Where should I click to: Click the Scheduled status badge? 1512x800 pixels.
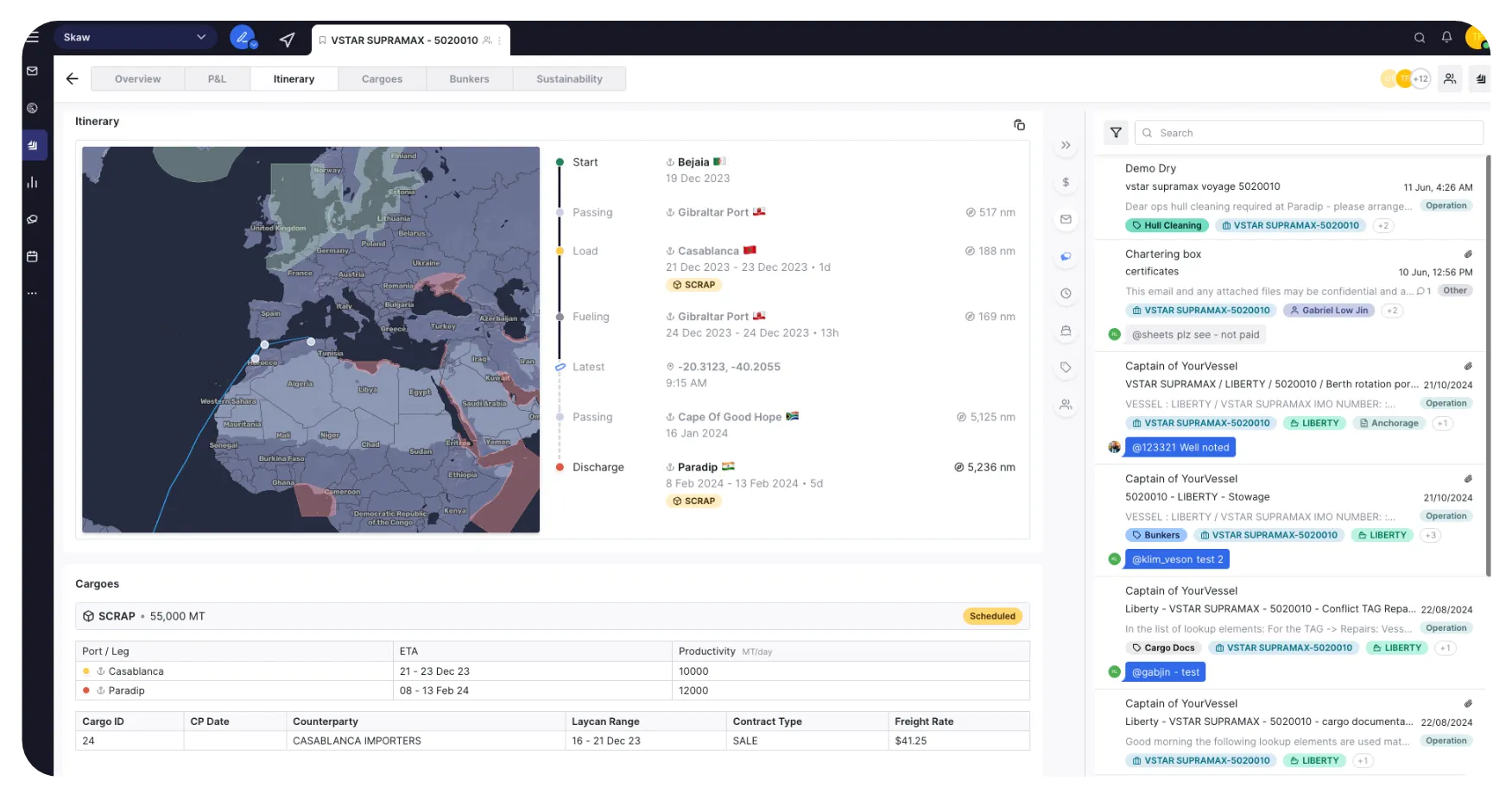992,616
